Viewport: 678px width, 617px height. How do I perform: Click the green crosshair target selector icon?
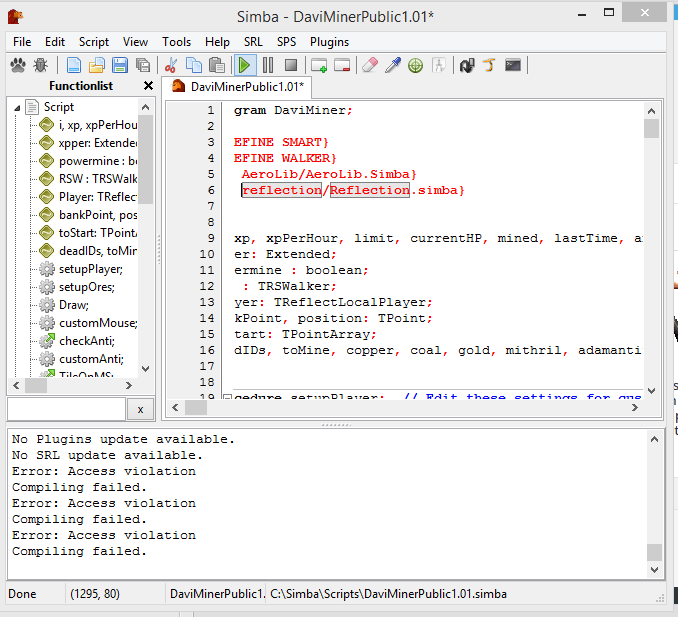[416, 65]
